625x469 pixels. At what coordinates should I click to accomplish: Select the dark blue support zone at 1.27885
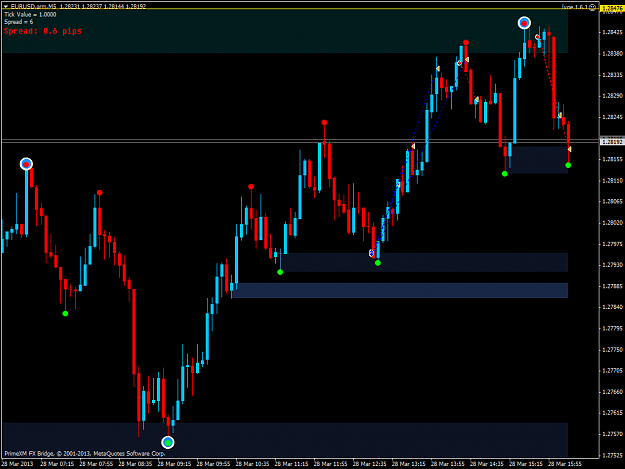point(400,290)
